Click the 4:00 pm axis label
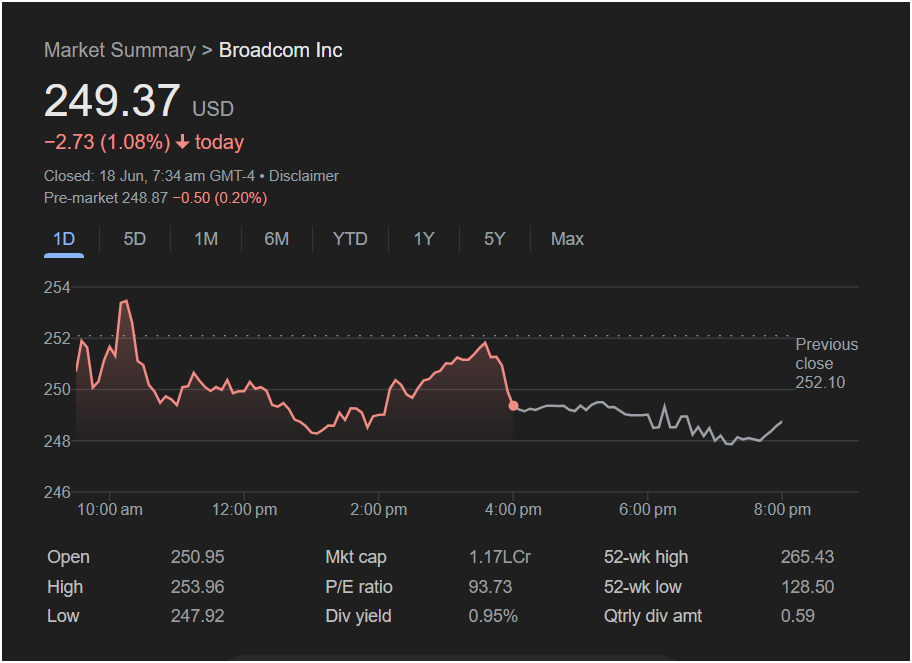The height and width of the screenshot is (663, 912). (x=513, y=509)
